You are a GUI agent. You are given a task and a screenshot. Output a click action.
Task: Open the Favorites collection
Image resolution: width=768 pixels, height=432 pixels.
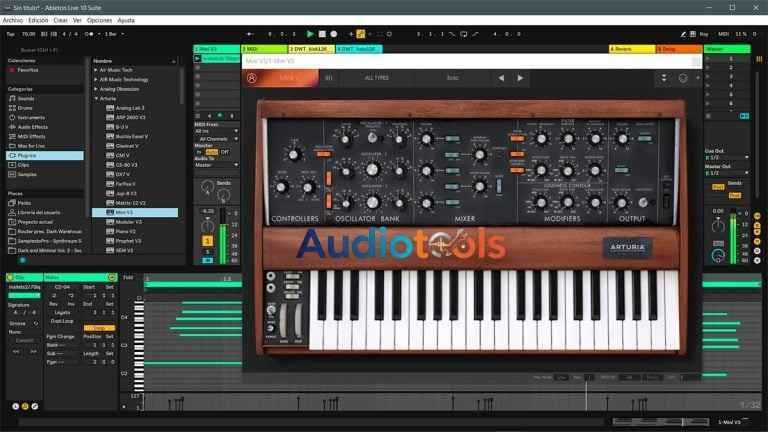tap(24, 70)
